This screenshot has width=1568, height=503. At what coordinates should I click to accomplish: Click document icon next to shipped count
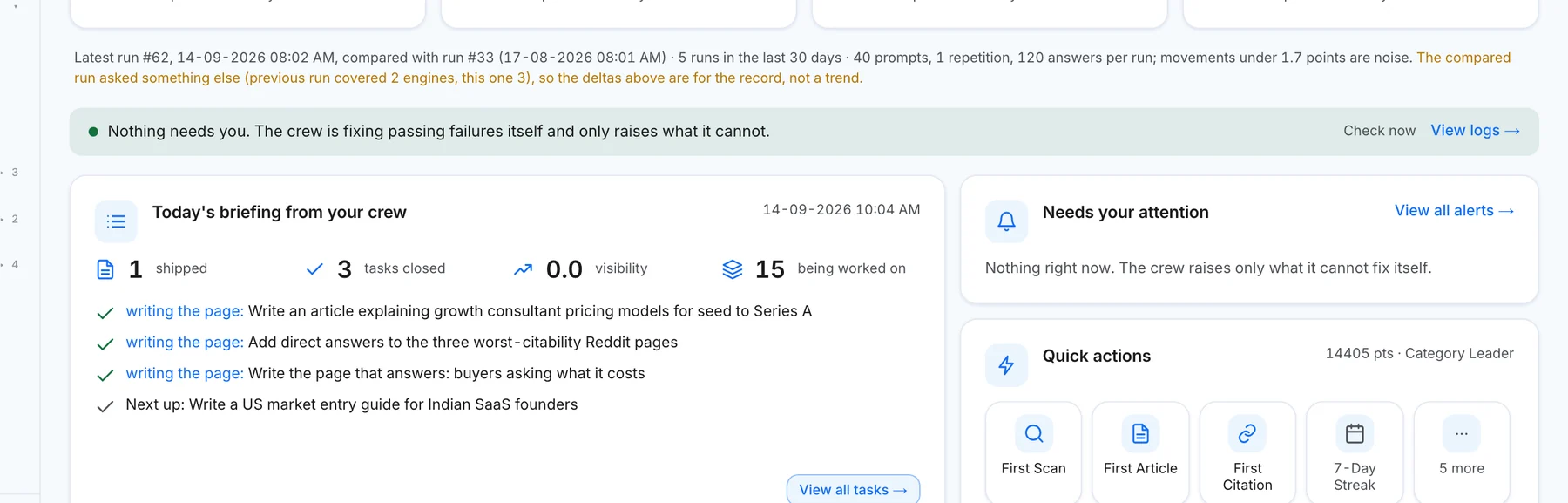tap(105, 269)
